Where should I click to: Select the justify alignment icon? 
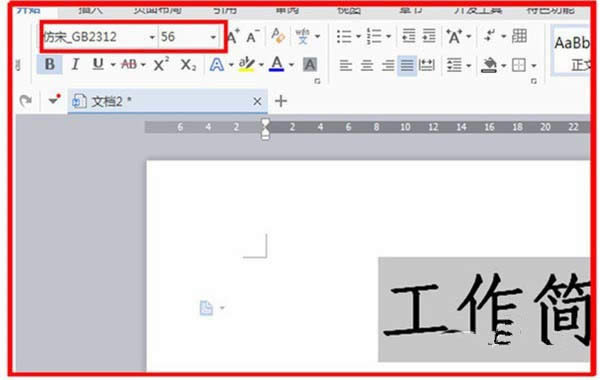[x=407, y=65]
